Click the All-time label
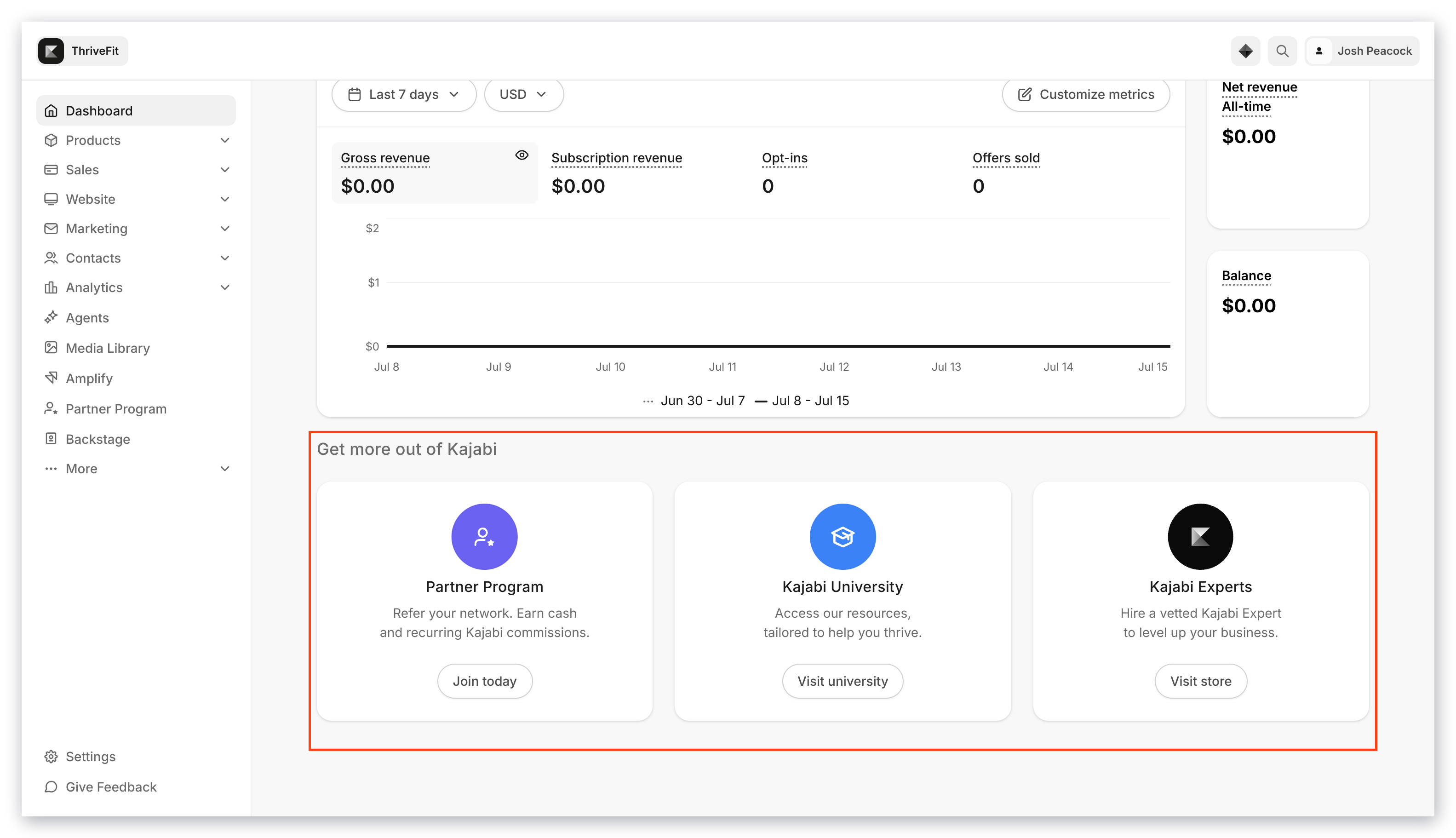This screenshot has height=838, width=1456. point(1246,107)
